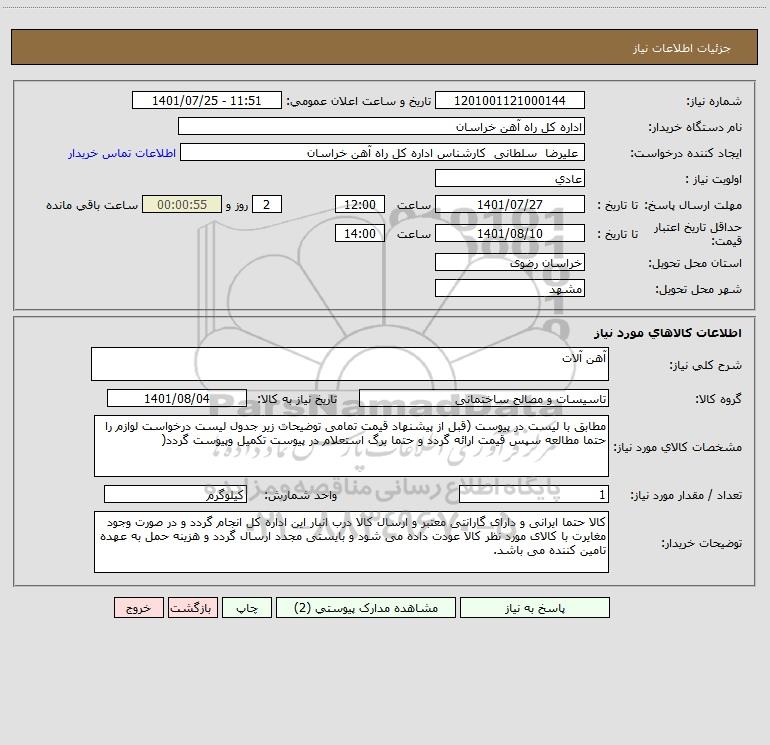770x745 pixels.
Task: Click label شهر محل تحویل
Action: pyautogui.click(x=699, y=289)
